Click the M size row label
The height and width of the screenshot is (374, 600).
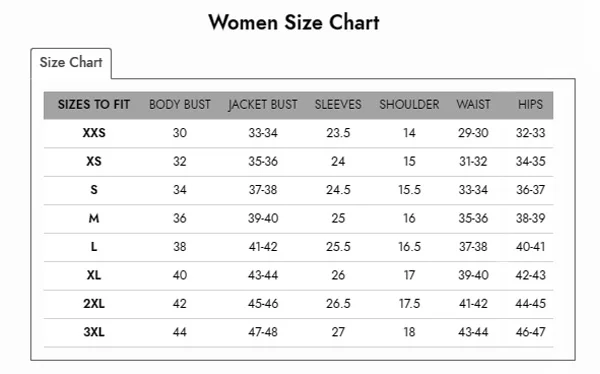click(x=94, y=218)
